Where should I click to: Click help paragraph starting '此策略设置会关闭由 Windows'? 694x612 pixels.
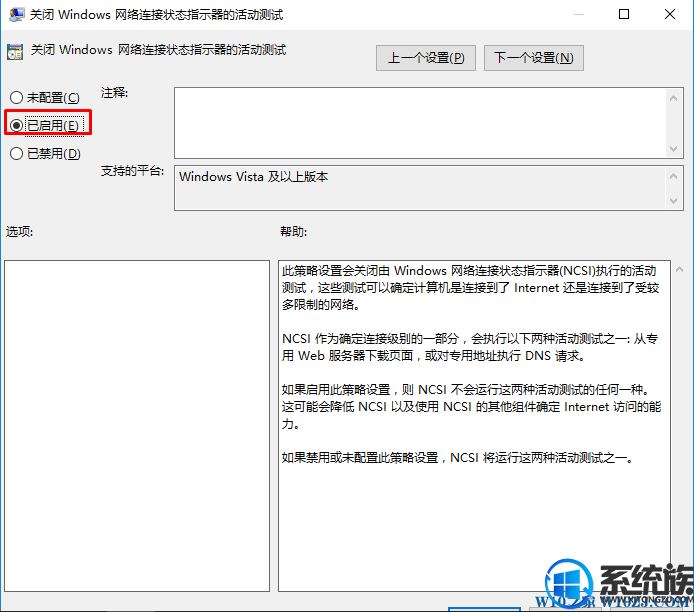point(470,288)
